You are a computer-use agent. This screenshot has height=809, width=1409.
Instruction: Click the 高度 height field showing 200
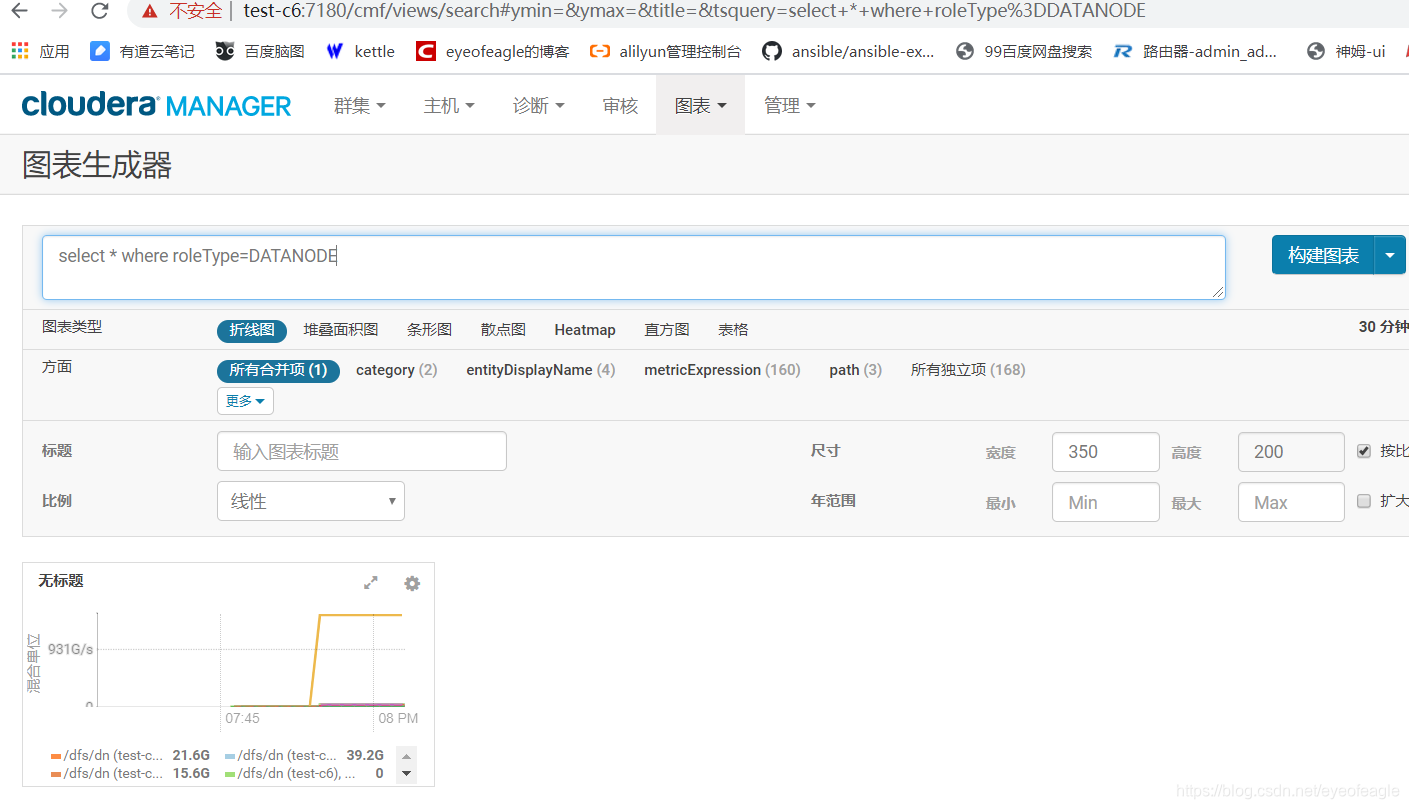click(x=1292, y=452)
